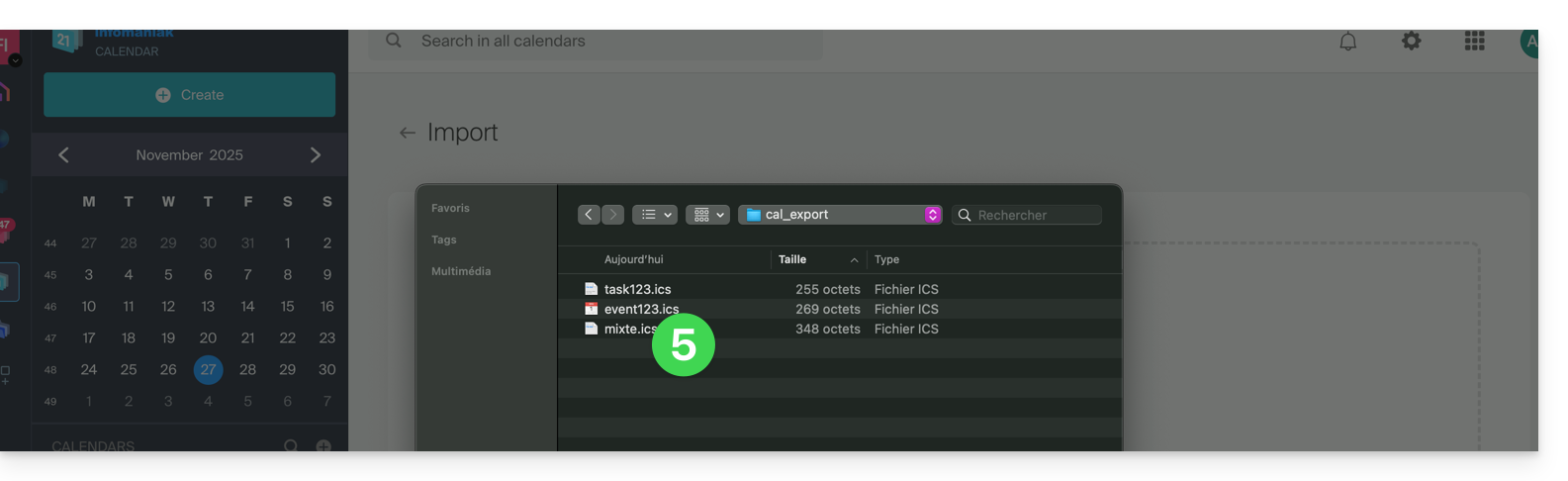
Task: Click the file dialog forward navigation button
Action: coord(613,214)
